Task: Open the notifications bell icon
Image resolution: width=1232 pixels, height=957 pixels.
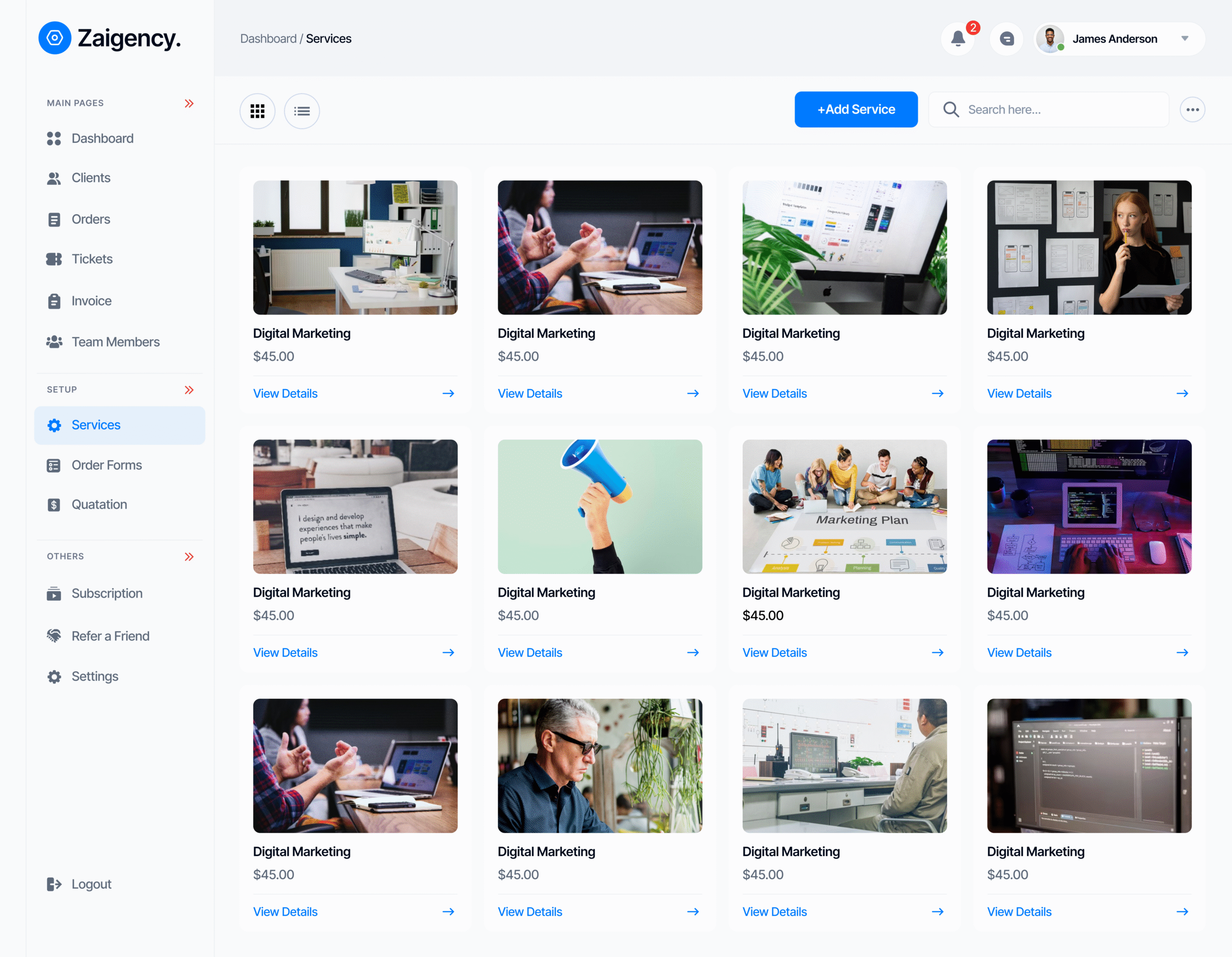Action: pyautogui.click(x=958, y=39)
